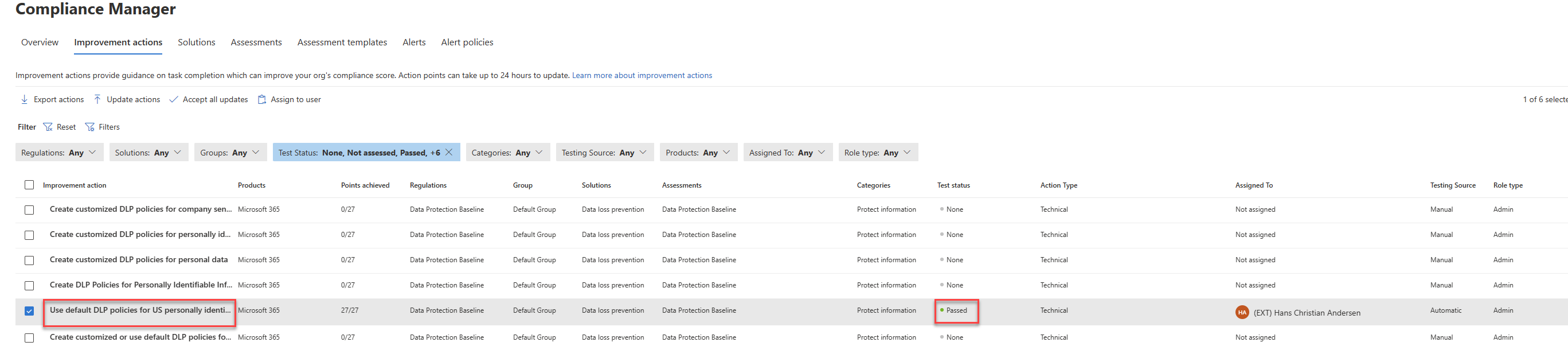This screenshot has width=1568, height=346.
Task: Open Create customized DLP policies for personally id...
Action: point(140,234)
